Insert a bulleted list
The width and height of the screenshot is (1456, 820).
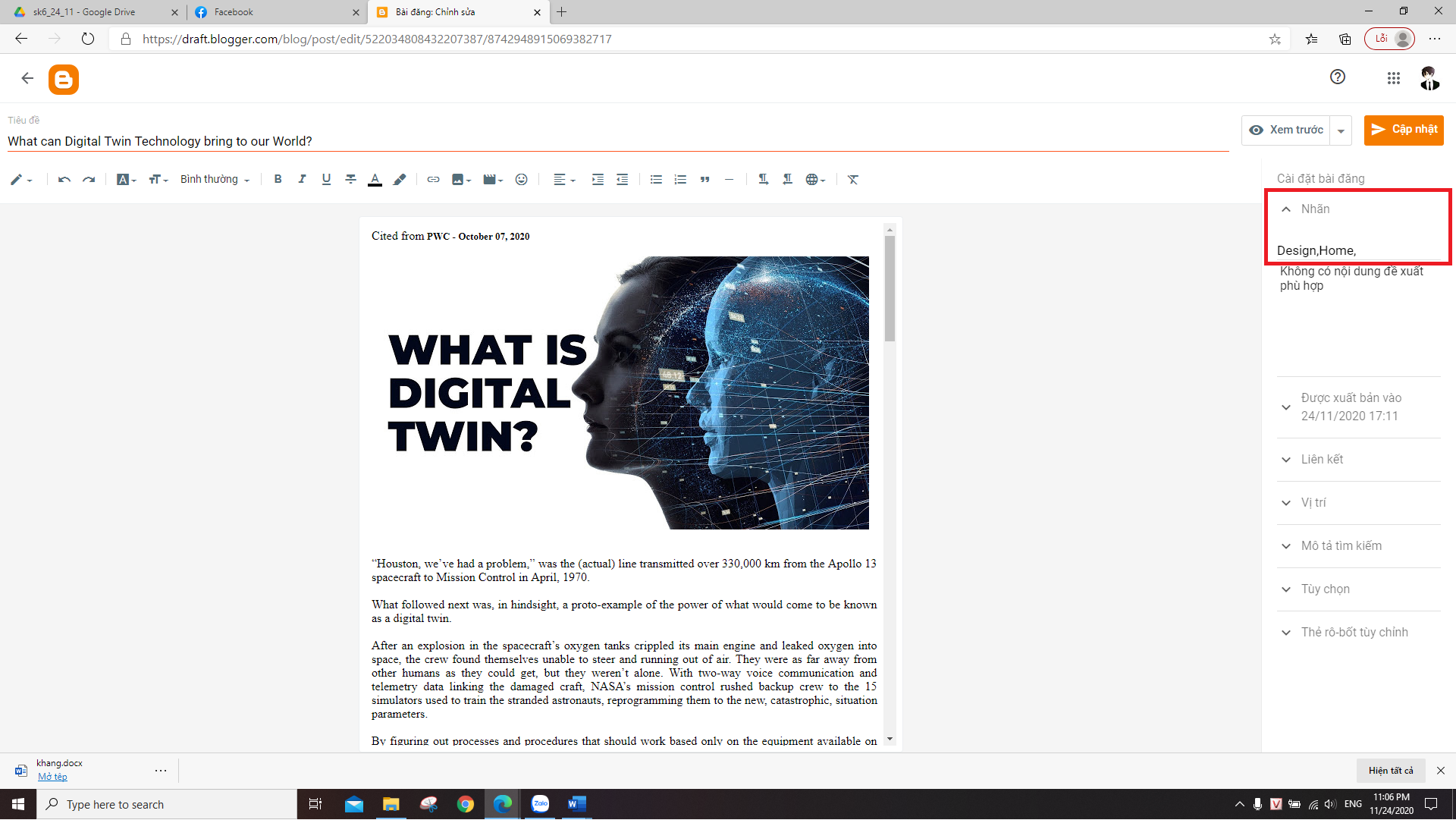coord(656,180)
